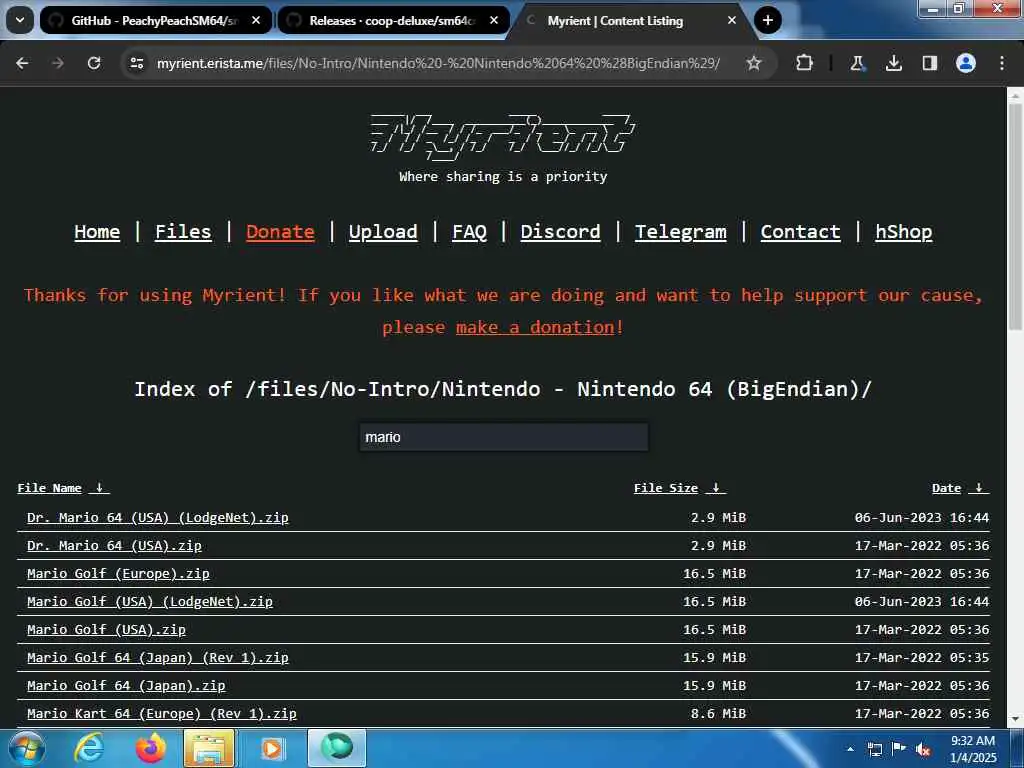Image resolution: width=1024 pixels, height=768 pixels.
Task: Open the extensions puzzle icon
Action: click(x=805, y=63)
